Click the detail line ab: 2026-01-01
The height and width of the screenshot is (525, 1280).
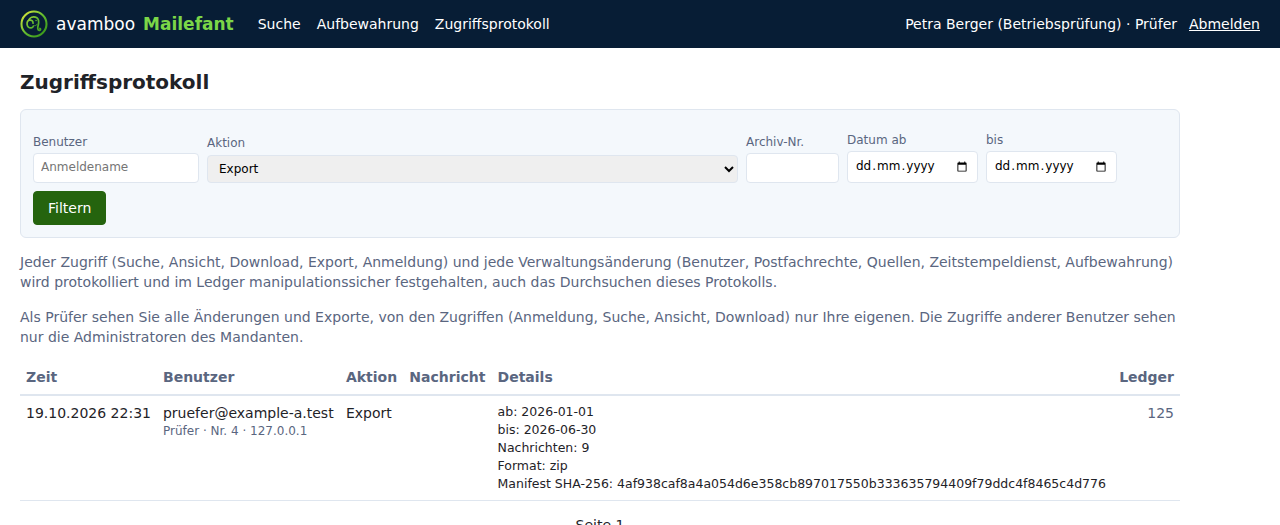pos(546,411)
